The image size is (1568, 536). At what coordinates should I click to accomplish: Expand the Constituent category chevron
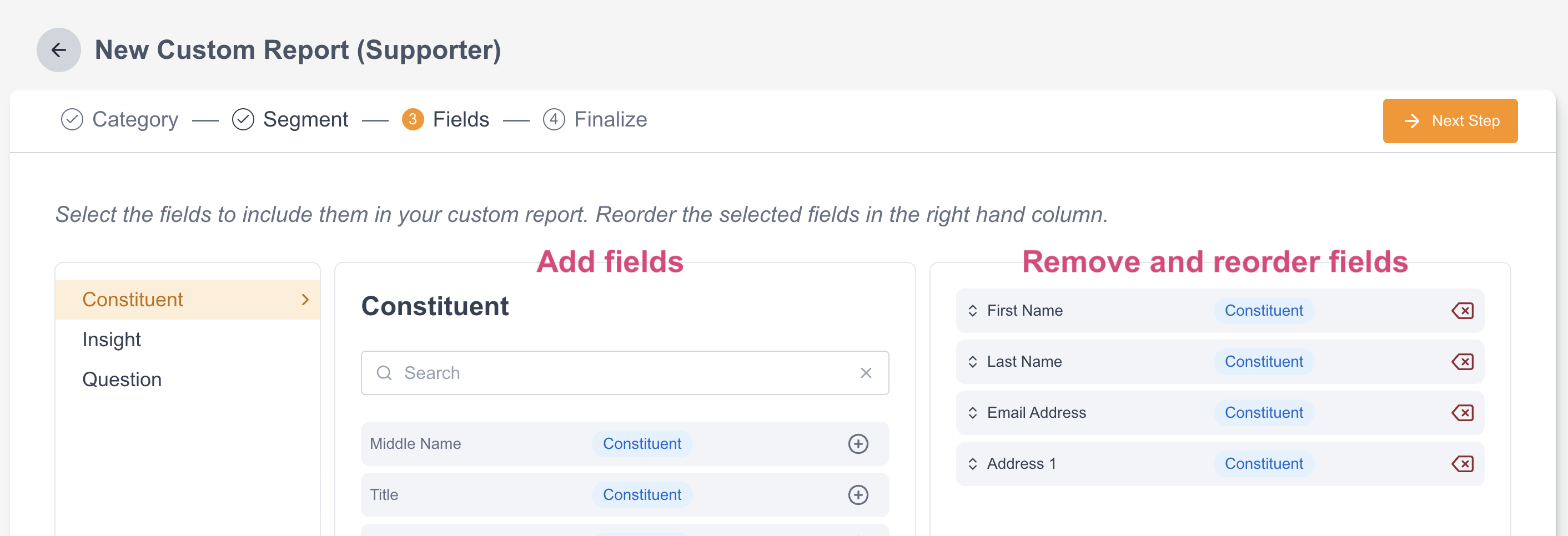305,300
